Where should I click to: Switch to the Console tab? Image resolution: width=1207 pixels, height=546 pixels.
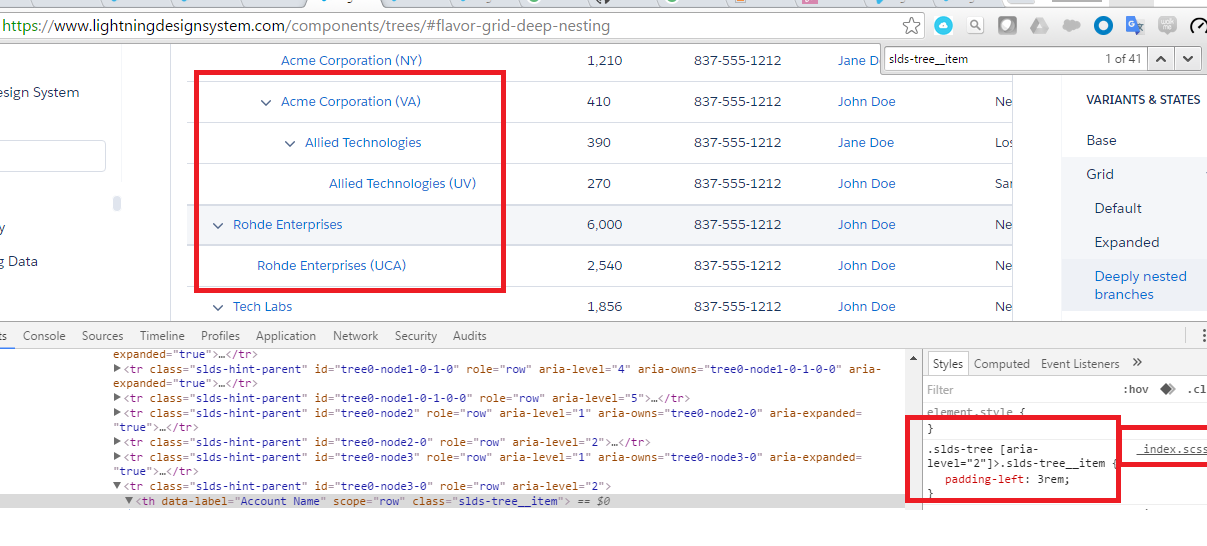pos(44,336)
